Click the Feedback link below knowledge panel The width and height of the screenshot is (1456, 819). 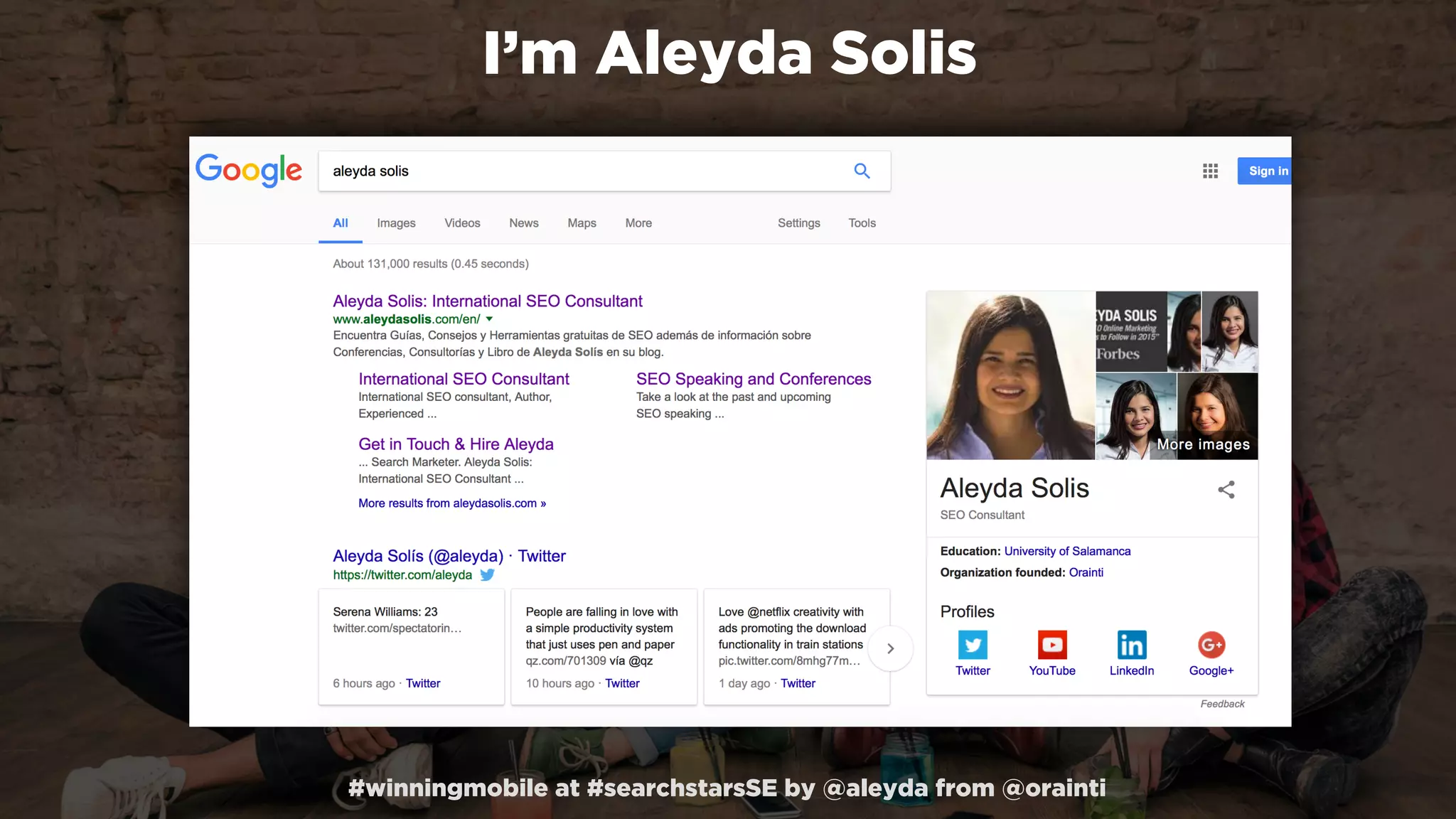(1222, 704)
